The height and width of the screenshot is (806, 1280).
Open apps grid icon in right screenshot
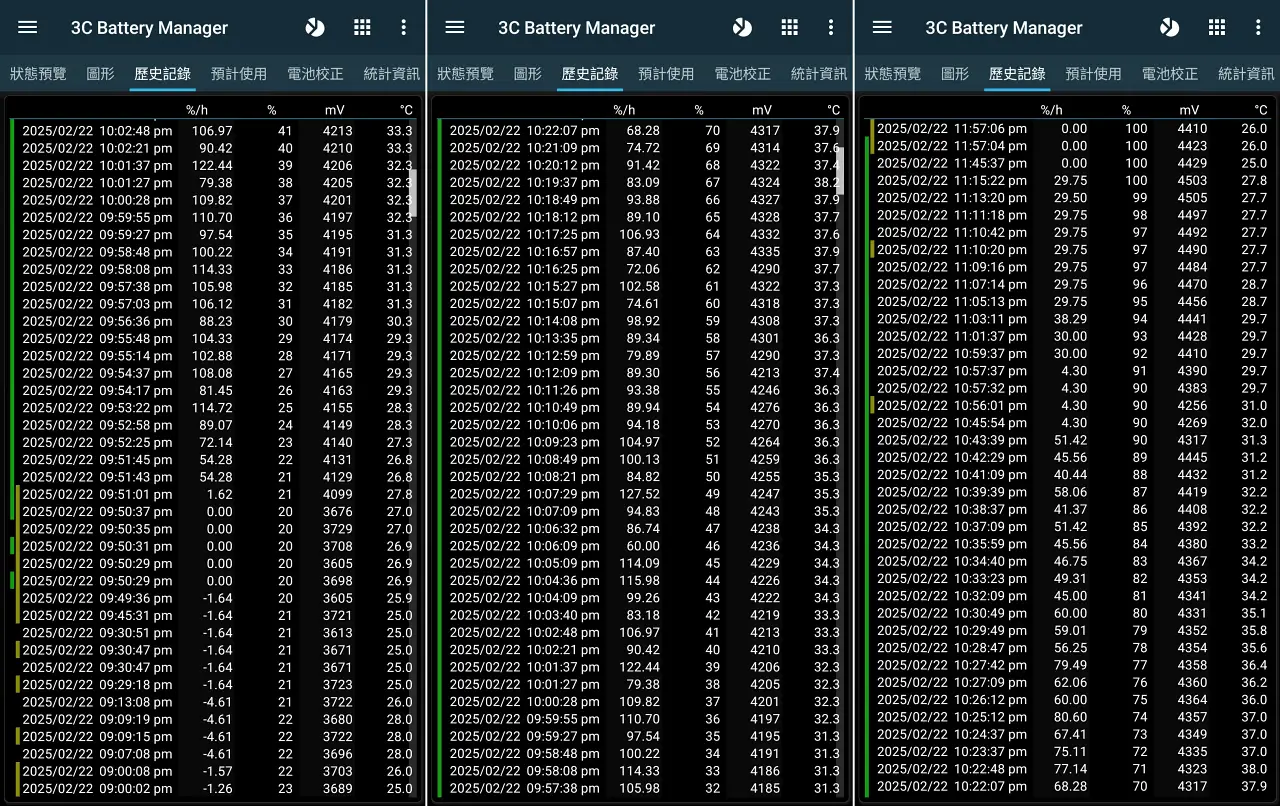[1216, 27]
